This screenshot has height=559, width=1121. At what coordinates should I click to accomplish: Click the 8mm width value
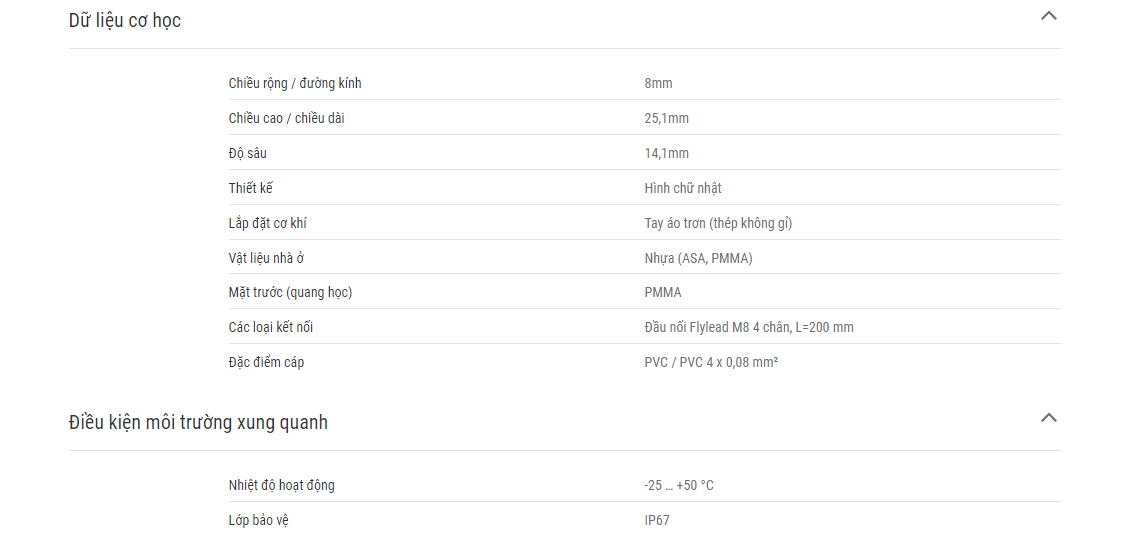pyautogui.click(x=658, y=84)
